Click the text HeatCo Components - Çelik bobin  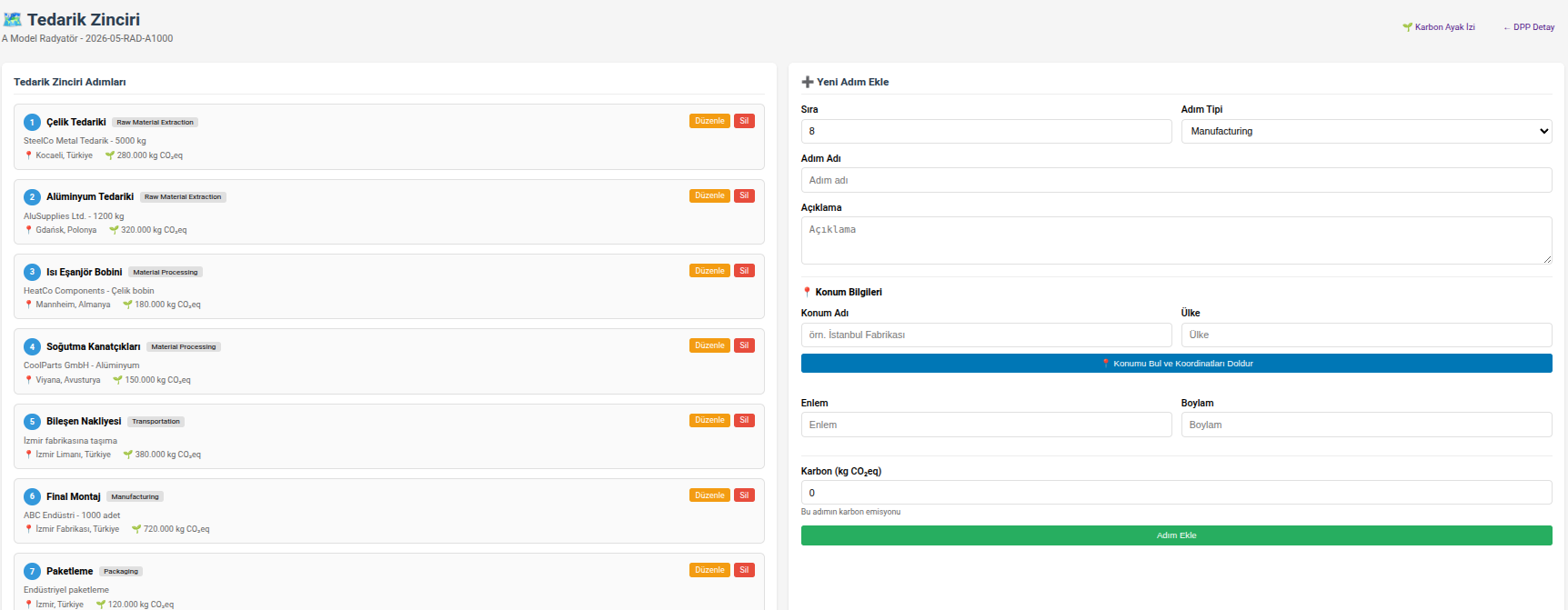click(x=89, y=291)
